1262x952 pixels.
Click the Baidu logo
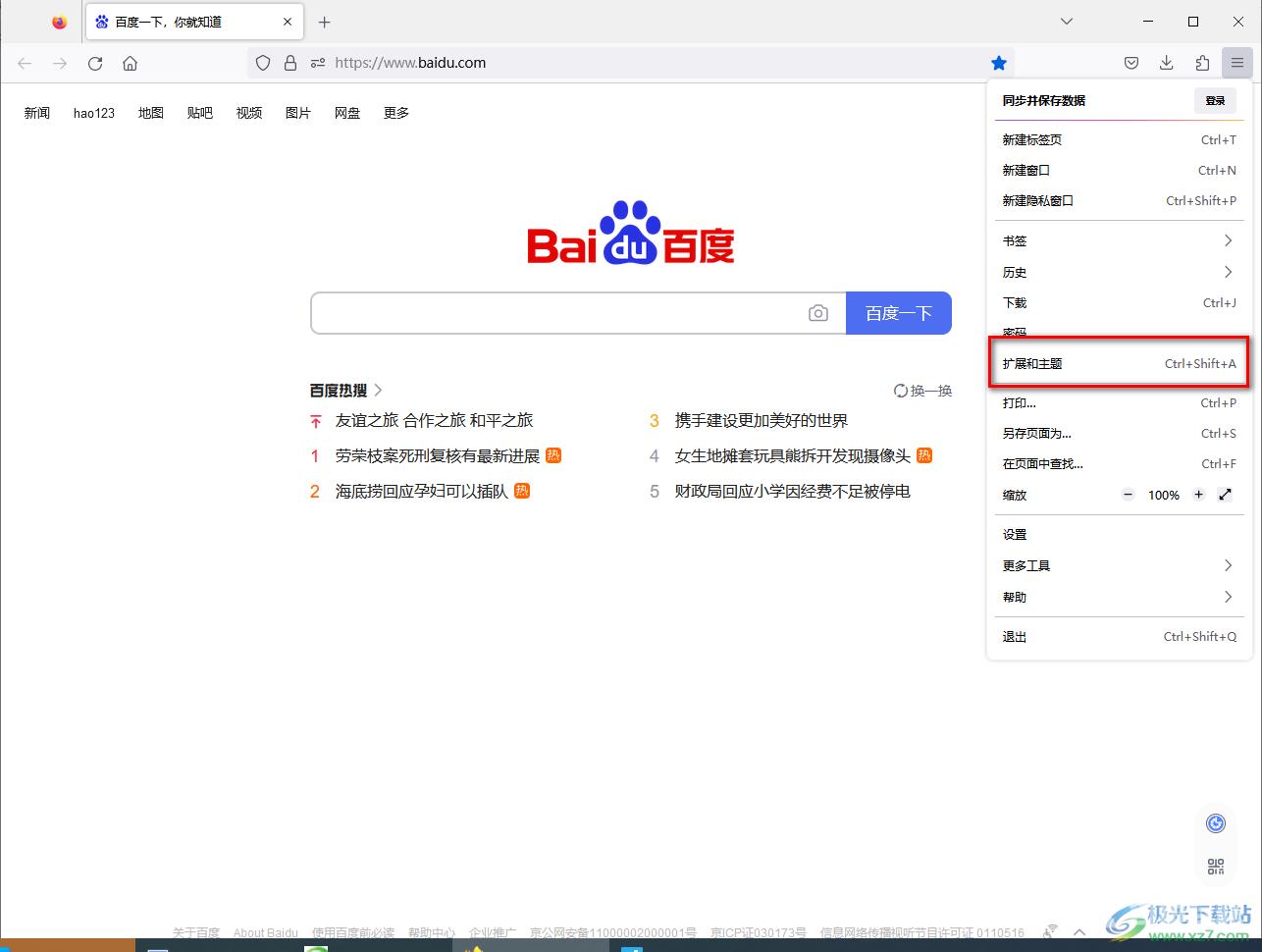[x=631, y=233]
